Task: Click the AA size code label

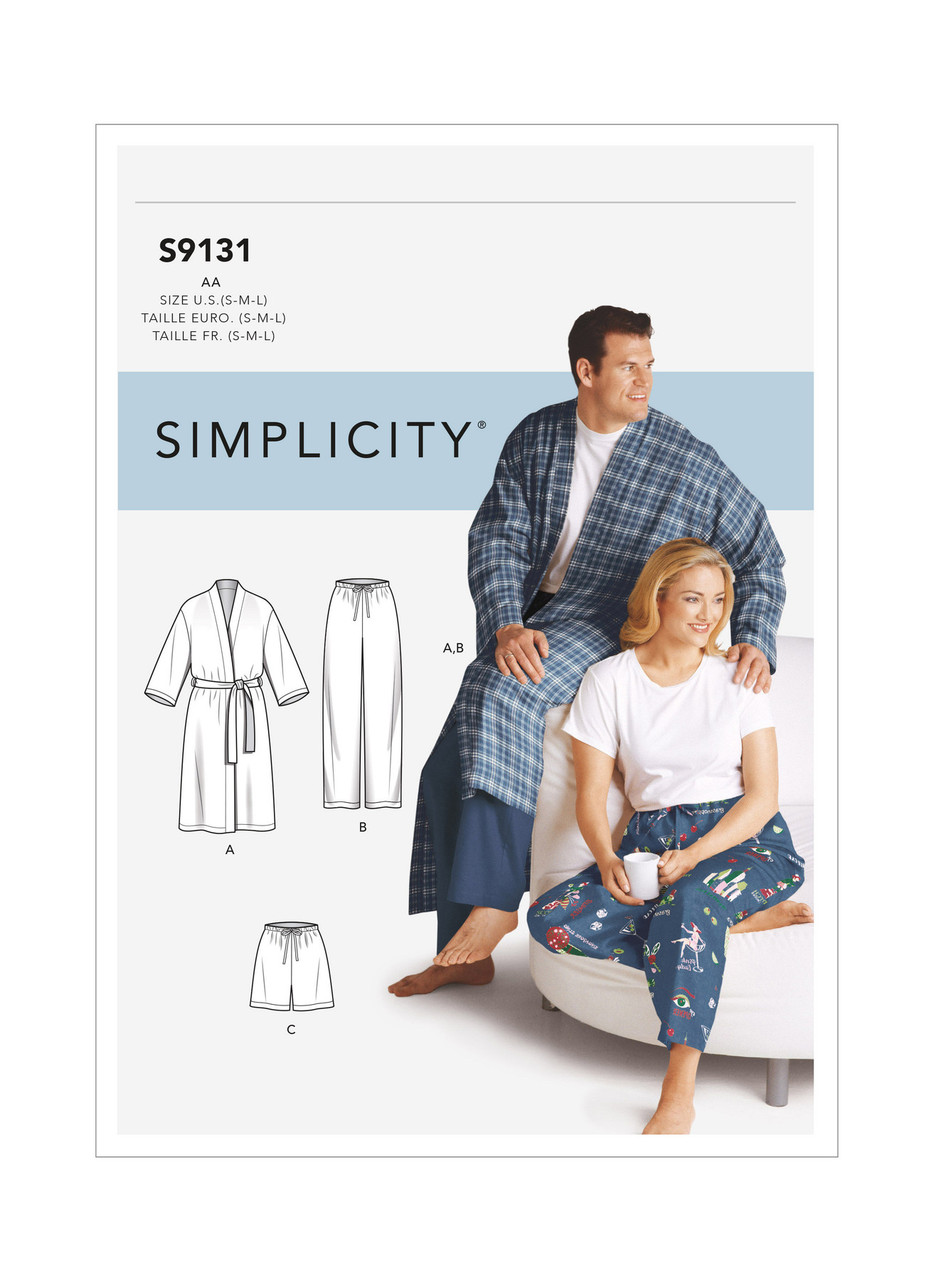Action: 210,282
